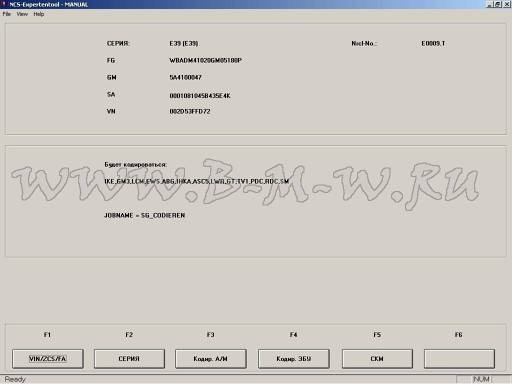512x384 pixels.
Task: Click the F4 label above Кодир. ЗБУ
Action: tap(294, 335)
